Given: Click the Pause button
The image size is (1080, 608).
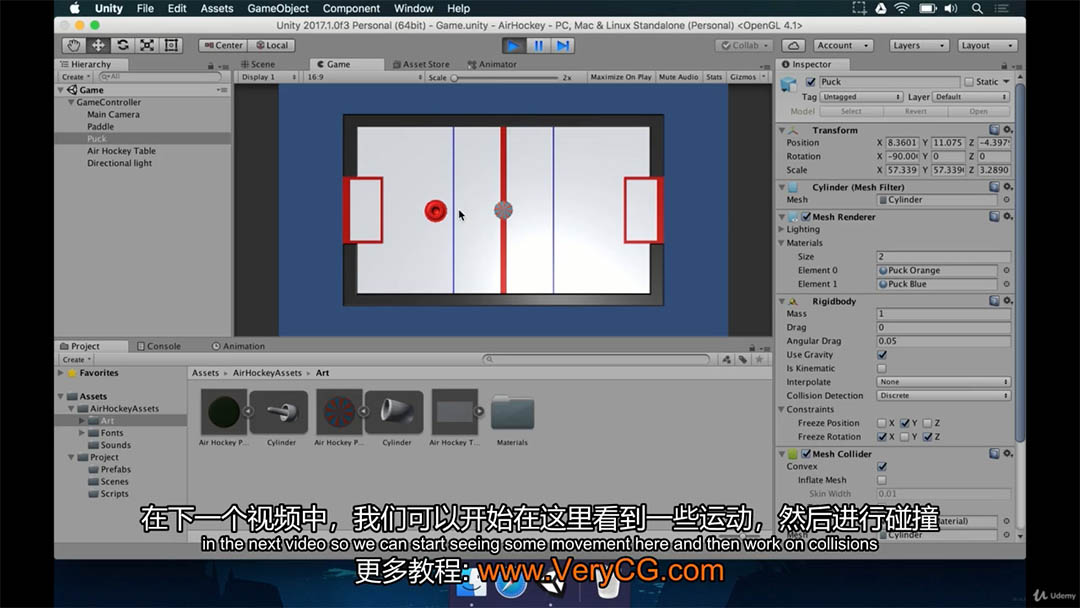Looking at the screenshot, I should pos(538,45).
